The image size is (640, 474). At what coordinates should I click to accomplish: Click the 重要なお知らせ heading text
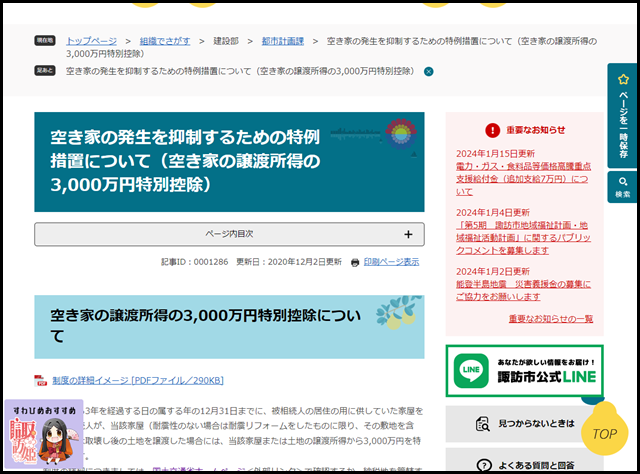tap(536, 130)
